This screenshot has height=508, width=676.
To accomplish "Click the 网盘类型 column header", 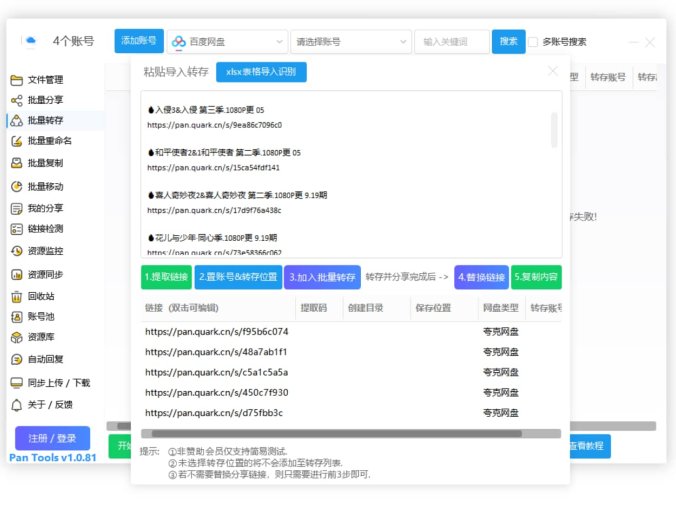I will (x=501, y=308).
